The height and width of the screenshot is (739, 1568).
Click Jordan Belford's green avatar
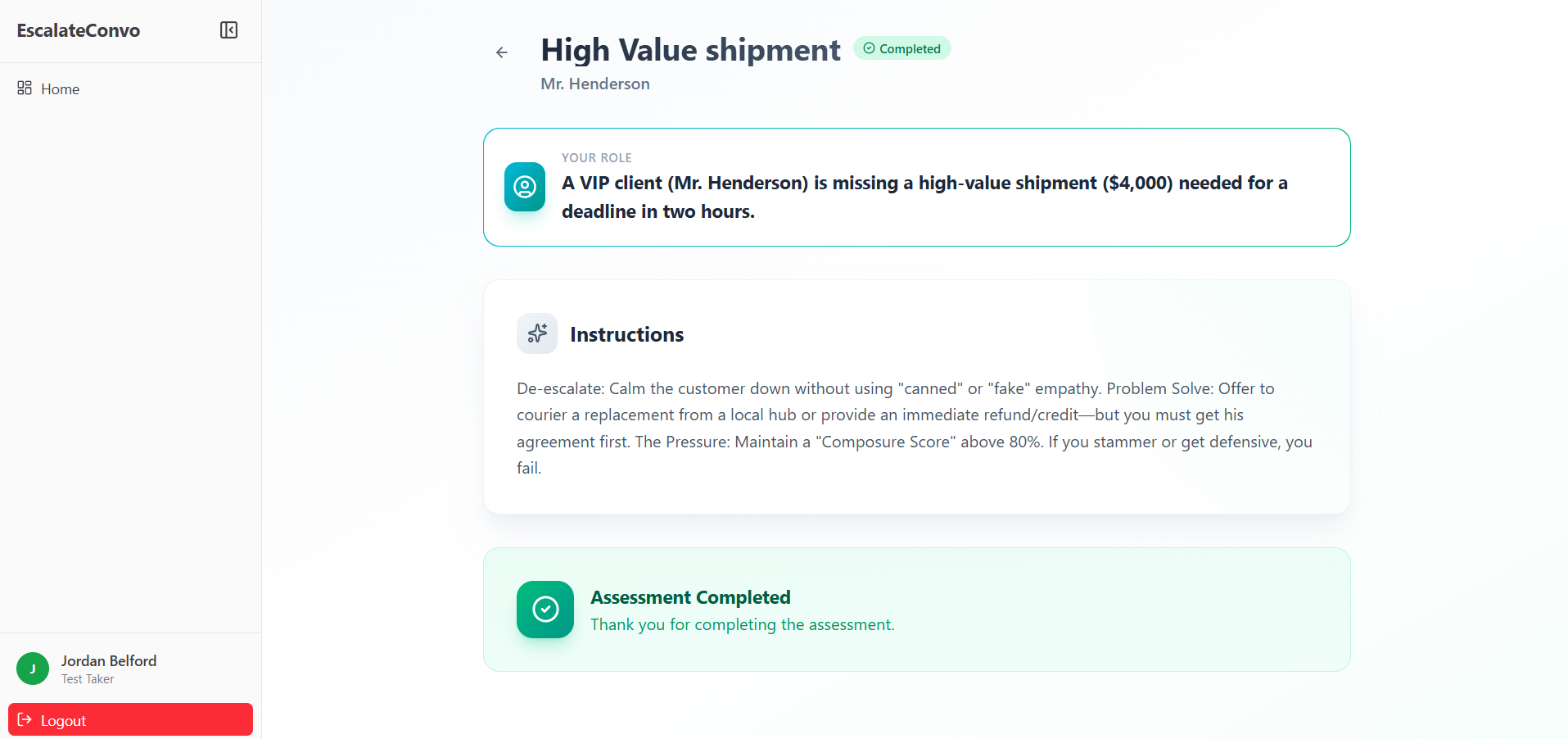(33, 669)
